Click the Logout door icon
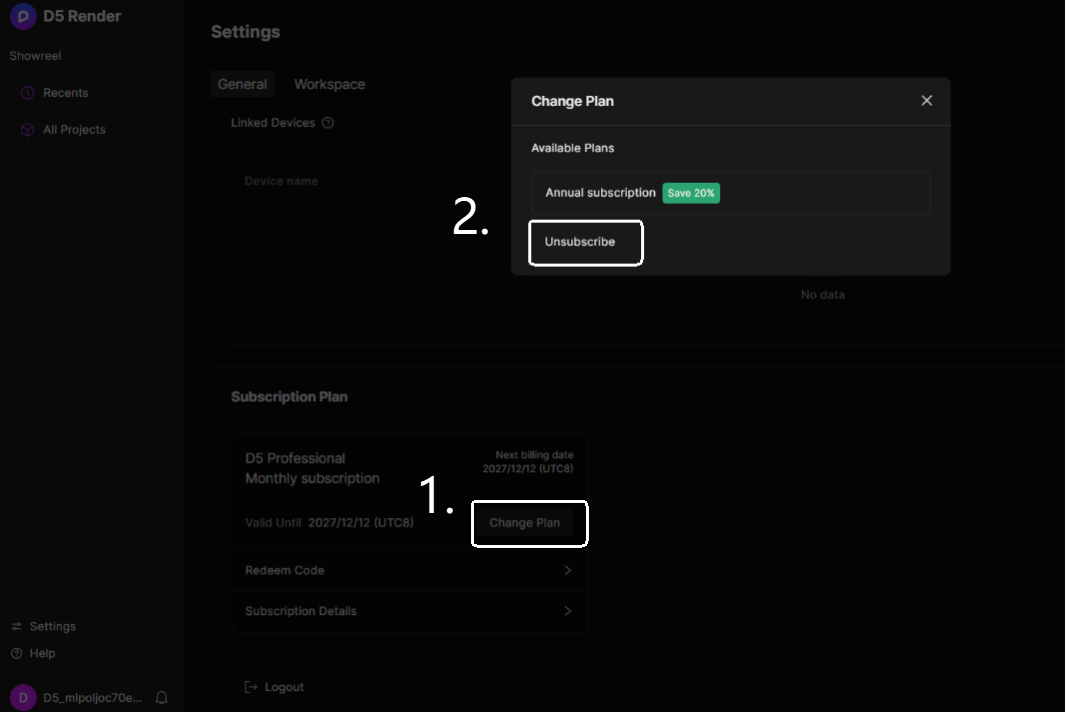Screen dimensions: 1065x712 tap(251, 688)
